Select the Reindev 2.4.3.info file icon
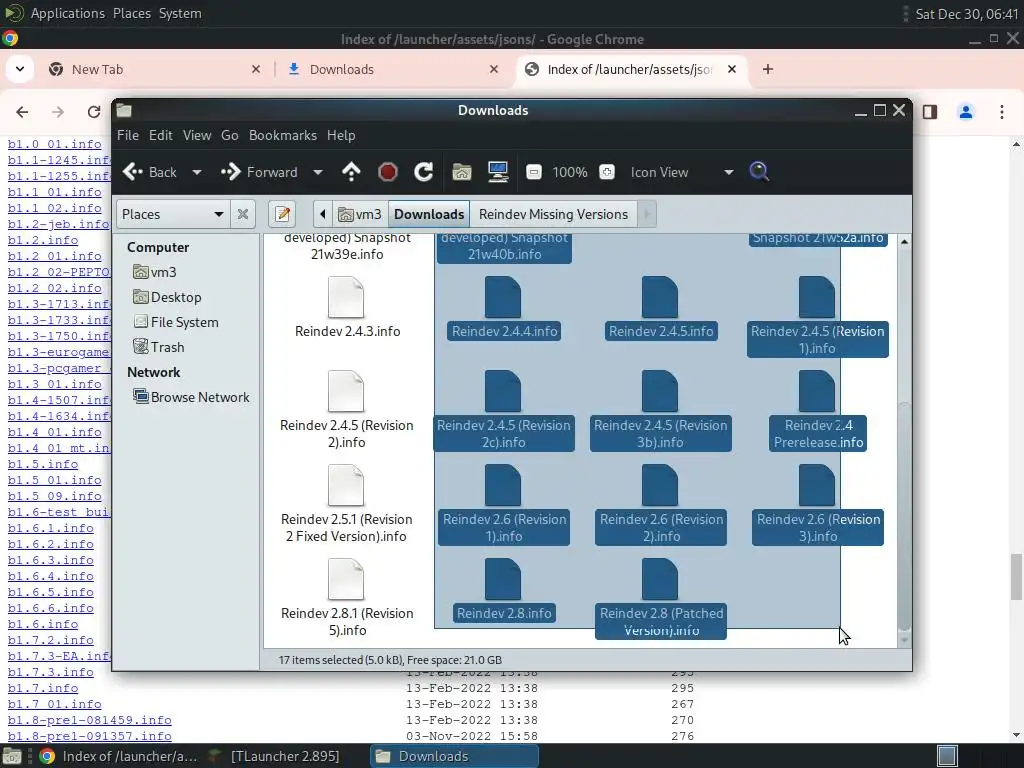This screenshot has height=768, width=1024. (x=346, y=297)
